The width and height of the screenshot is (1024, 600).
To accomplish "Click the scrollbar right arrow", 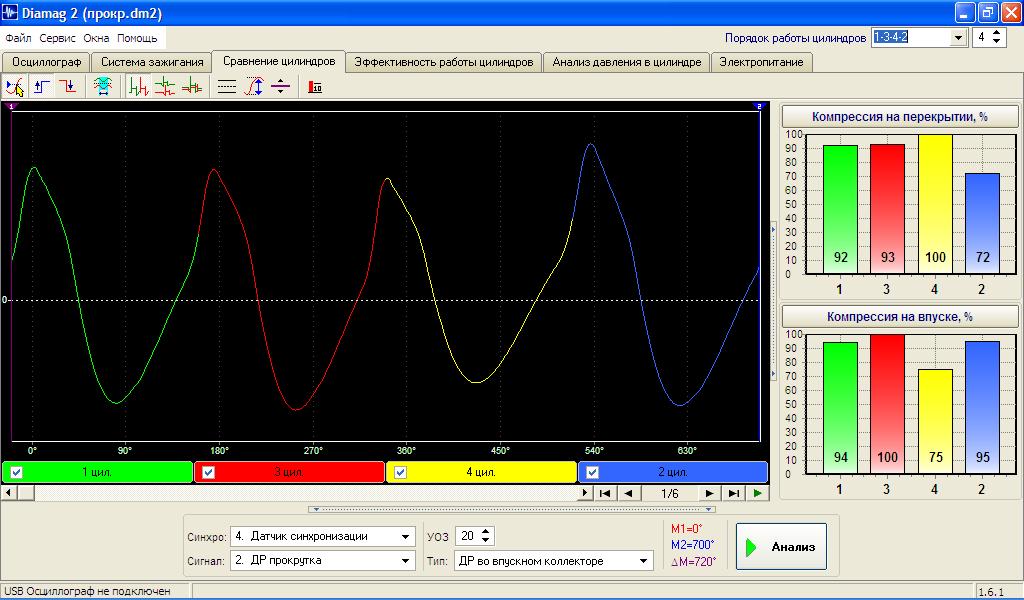I will [x=584, y=493].
